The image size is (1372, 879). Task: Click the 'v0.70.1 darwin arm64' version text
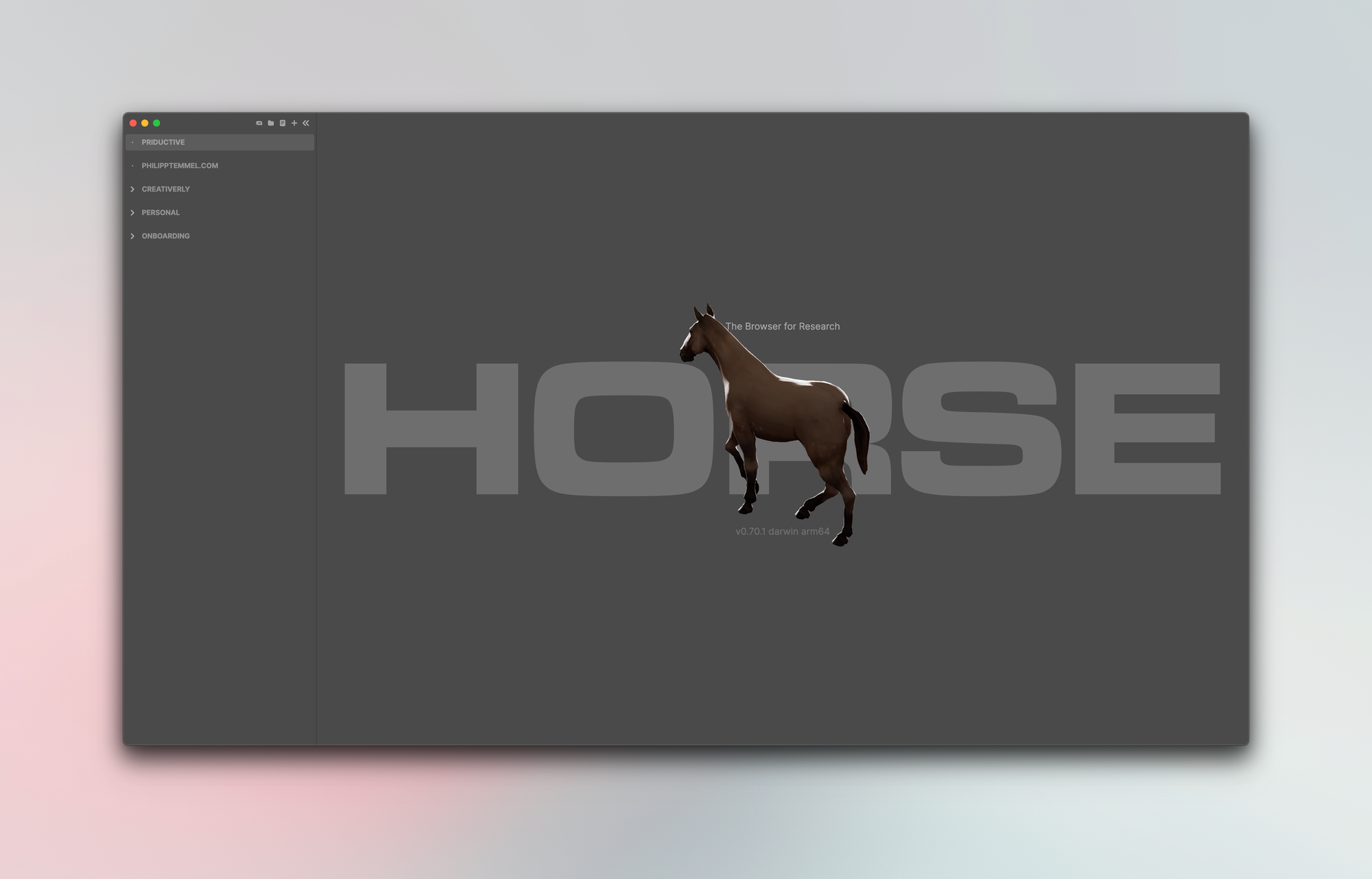(782, 531)
